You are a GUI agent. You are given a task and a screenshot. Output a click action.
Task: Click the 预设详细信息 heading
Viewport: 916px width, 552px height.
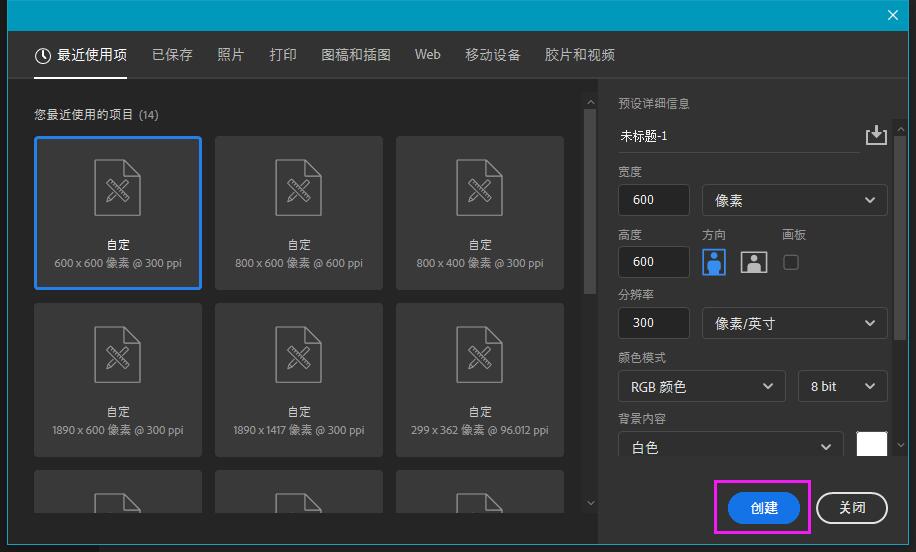coord(654,103)
